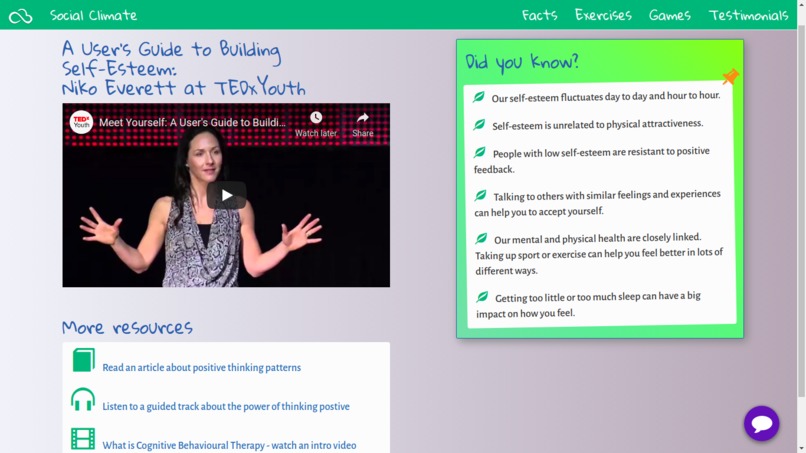Viewport: 806px width, 453px height.
Task: Open the purple chat bubble button
Action: click(x=761, y=423)
